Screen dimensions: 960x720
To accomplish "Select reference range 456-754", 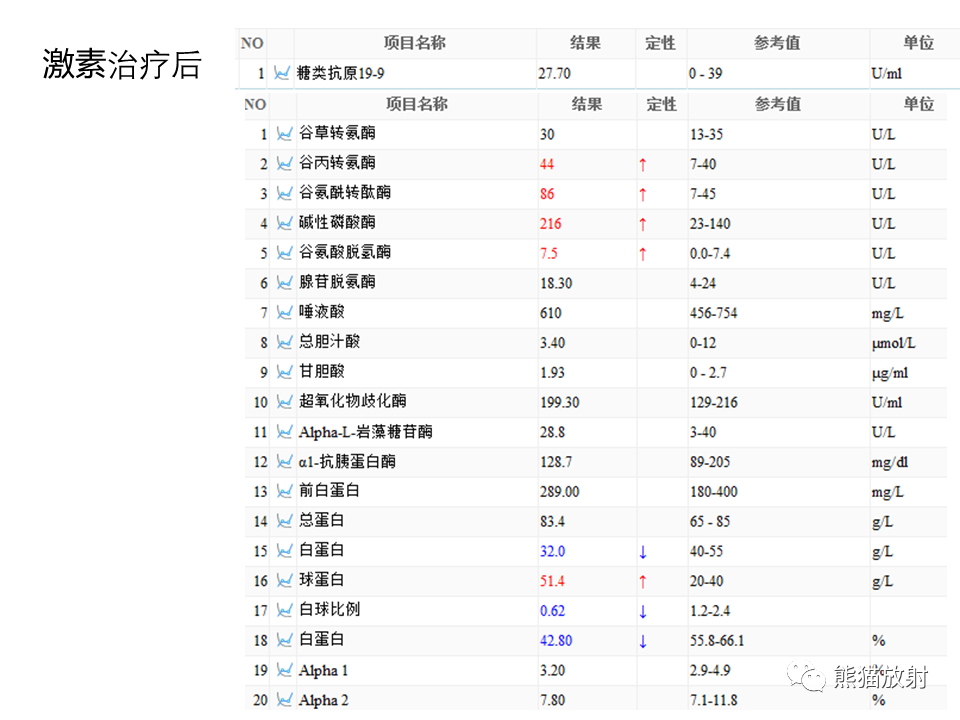I will (713, 313).
